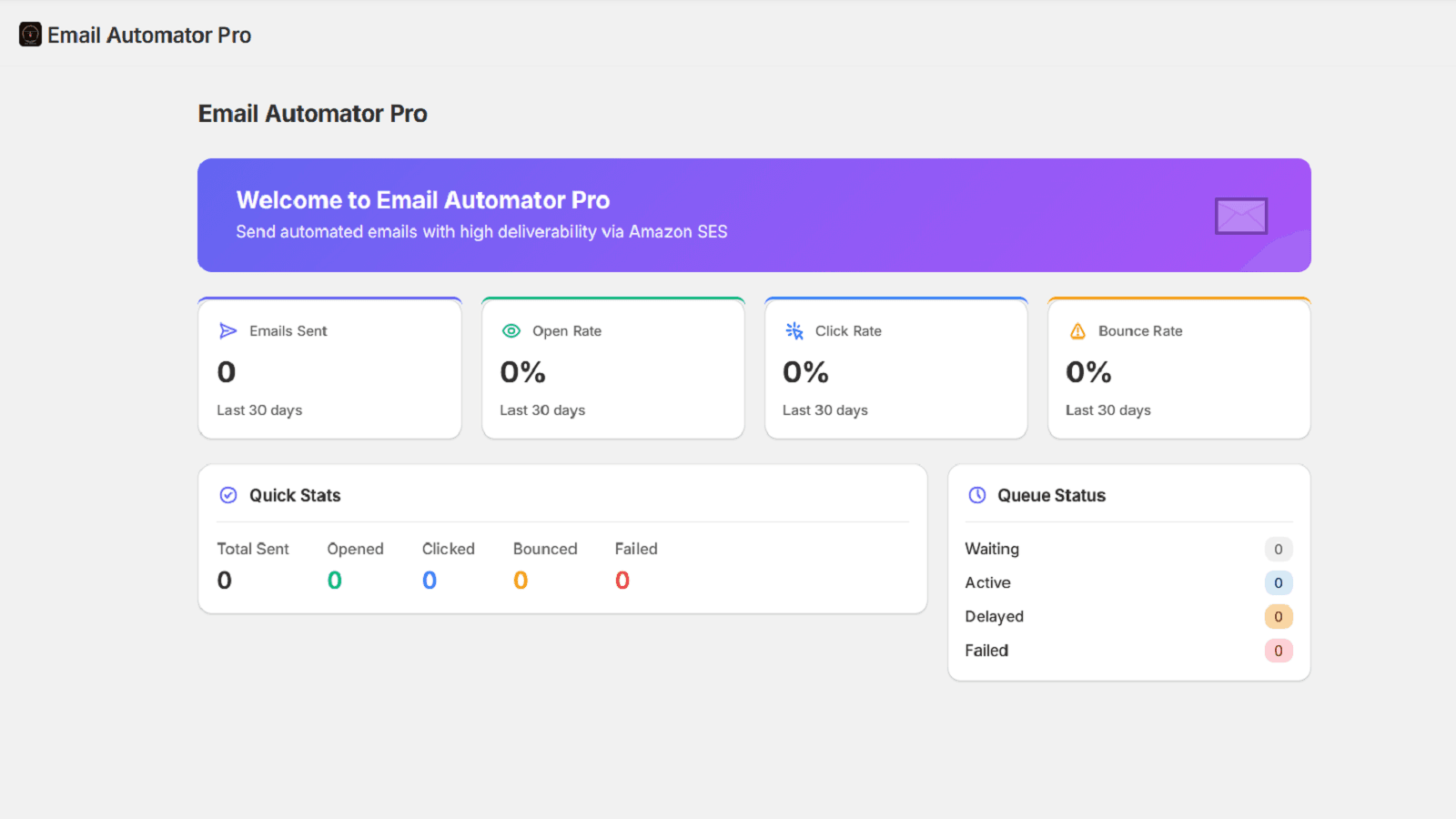Click the Click Rate label
This screenshot has height=819, width=1456.
click(848, 331)
